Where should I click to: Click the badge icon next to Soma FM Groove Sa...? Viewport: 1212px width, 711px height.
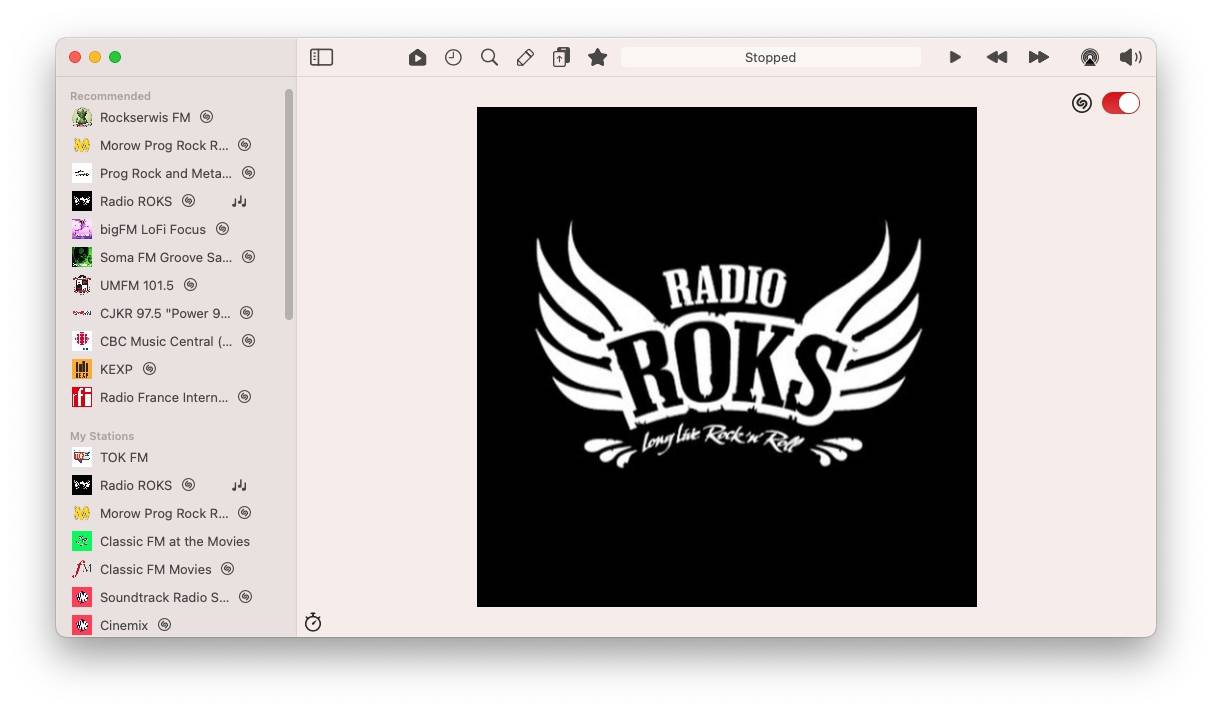(249, 257)
